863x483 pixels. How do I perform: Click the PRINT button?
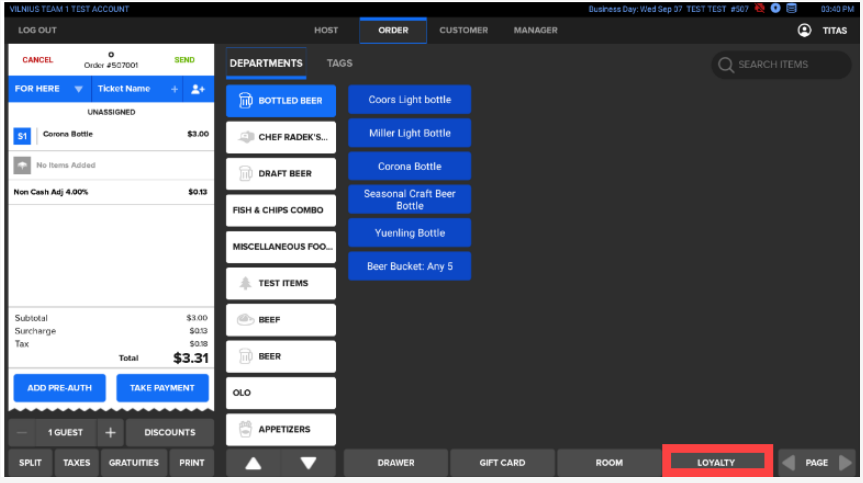(192, 463)
